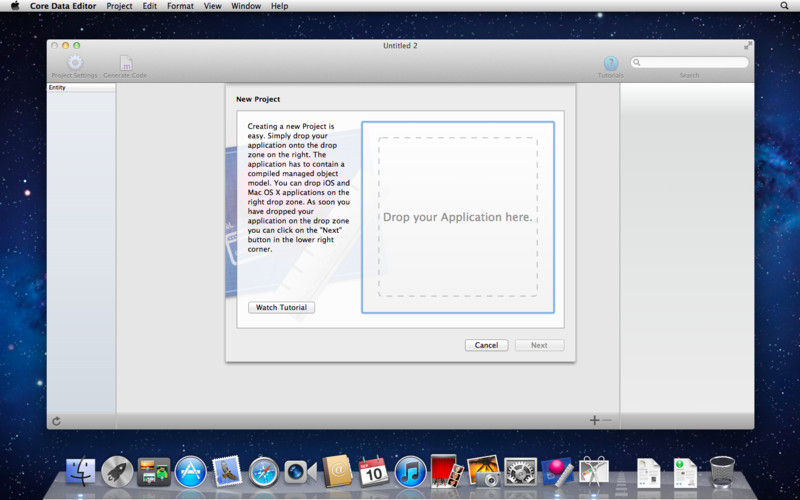The width and height of the screenshot is (800, 500).
Task: Open the Project Settings gear toolbar icon
Action: coord(74,63)
